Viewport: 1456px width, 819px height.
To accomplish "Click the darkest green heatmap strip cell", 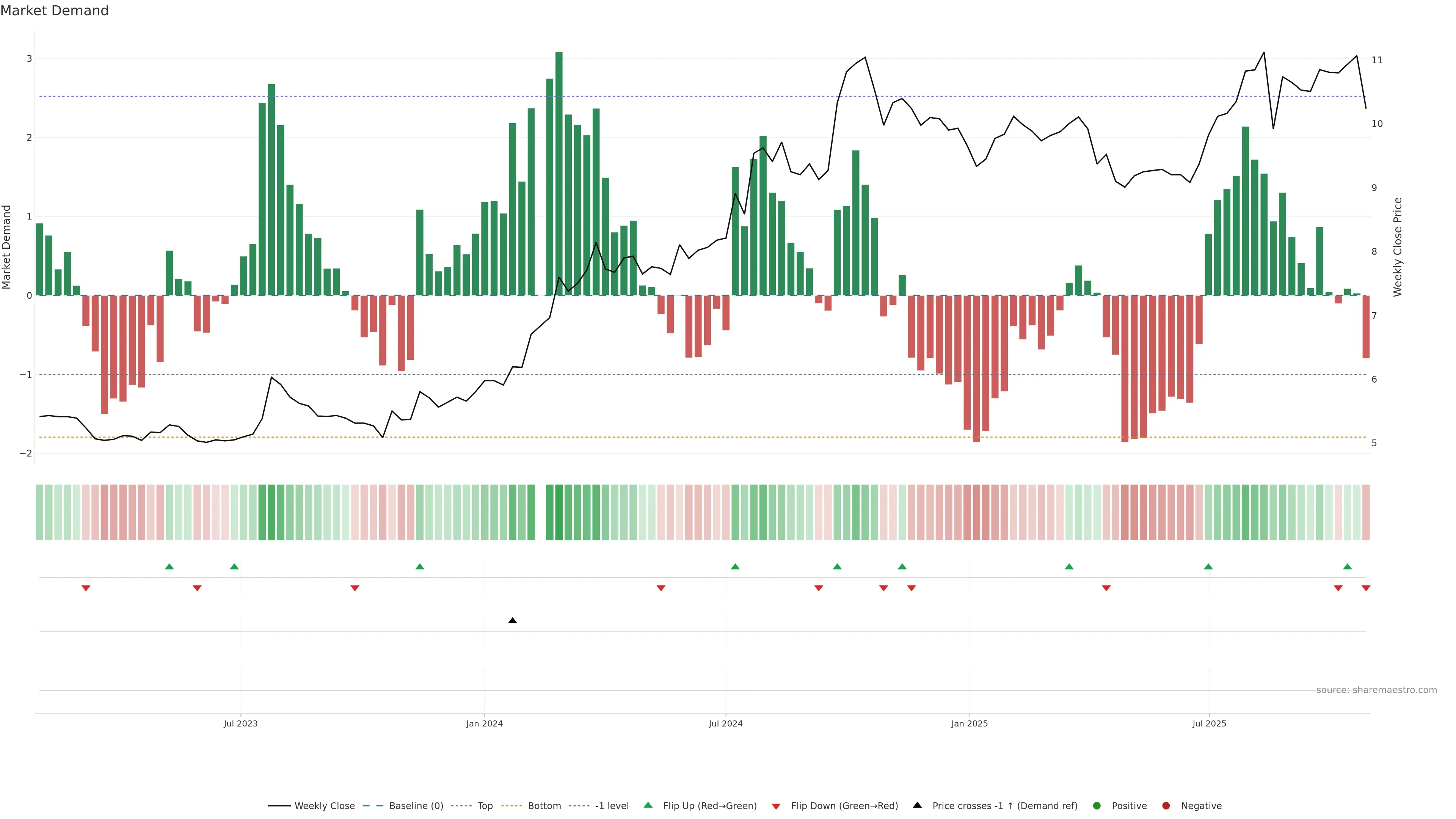I will 559,512.
